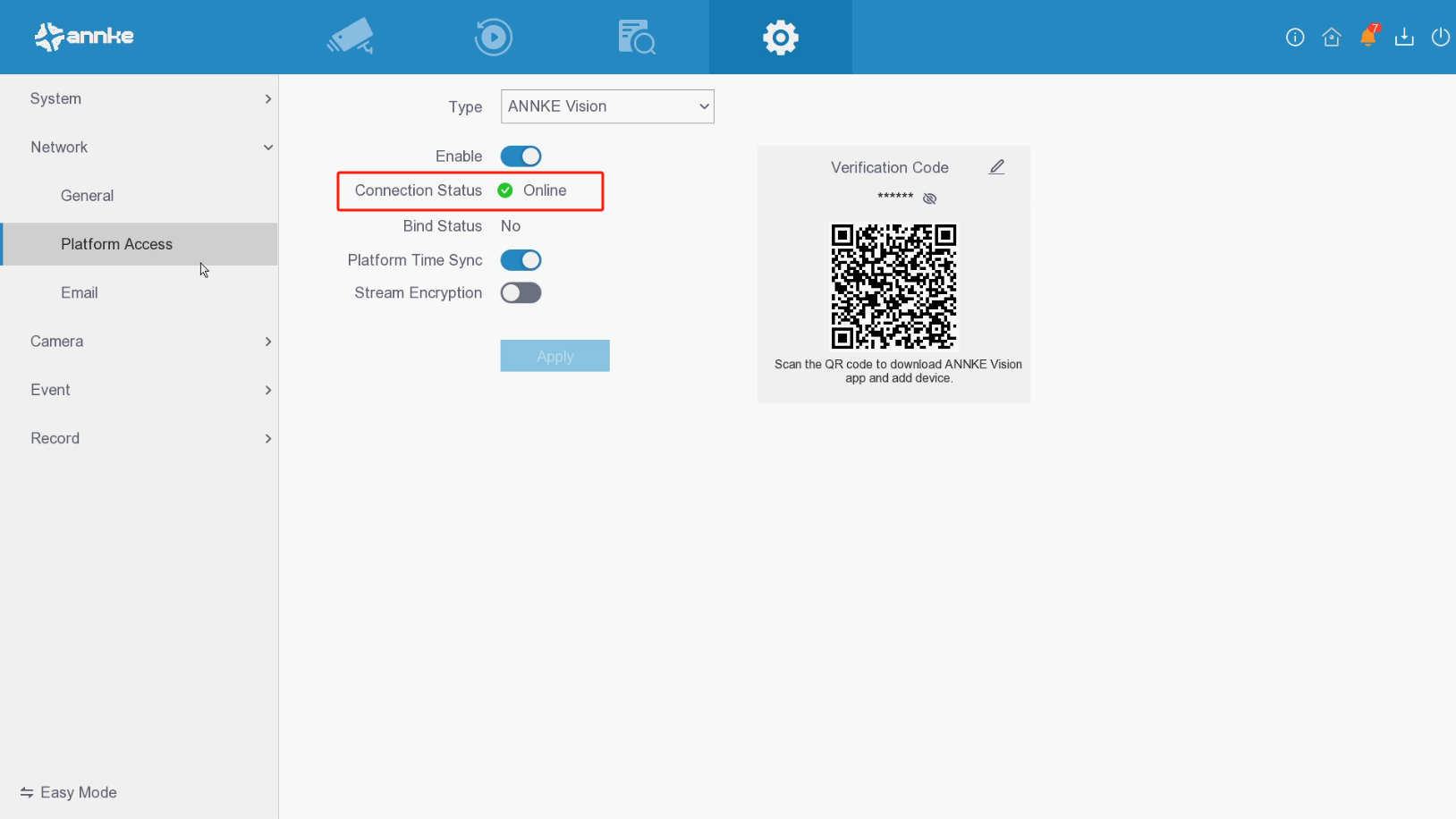Open the Type dropdown

pyautogui.click(x=607, y=106)
